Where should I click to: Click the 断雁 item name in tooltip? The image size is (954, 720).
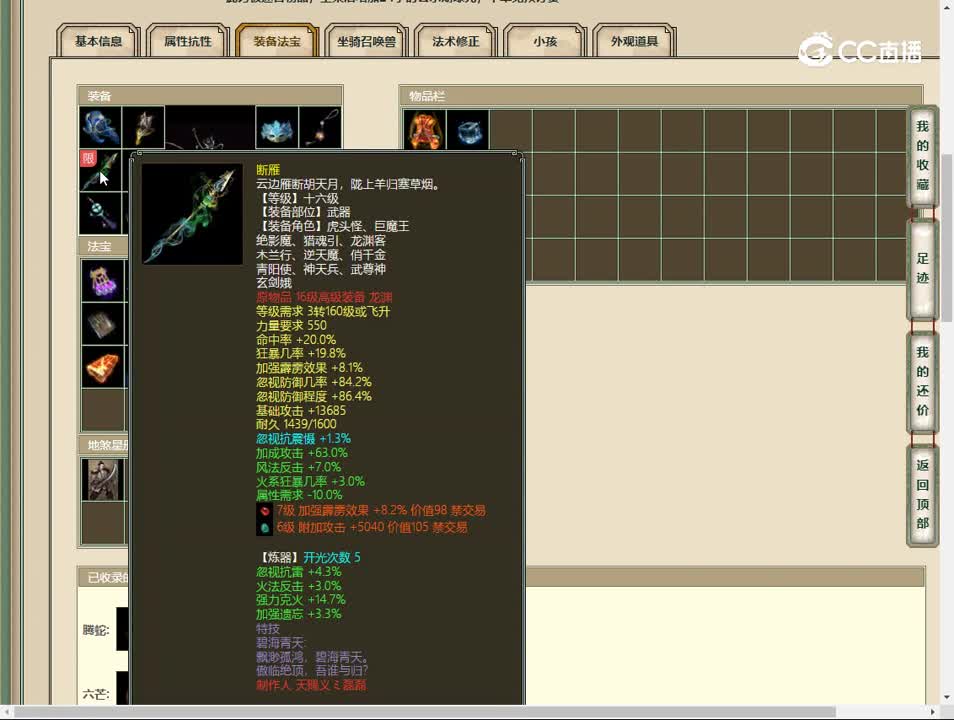tap(268, 170)
